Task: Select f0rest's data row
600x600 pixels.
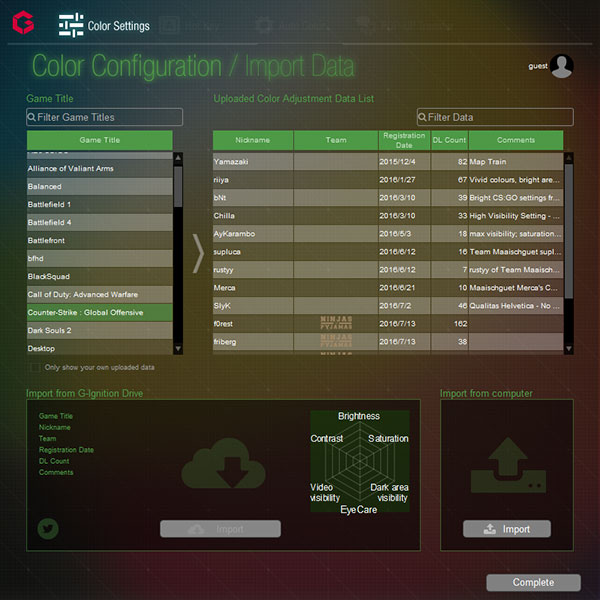Action: (388, 323)
